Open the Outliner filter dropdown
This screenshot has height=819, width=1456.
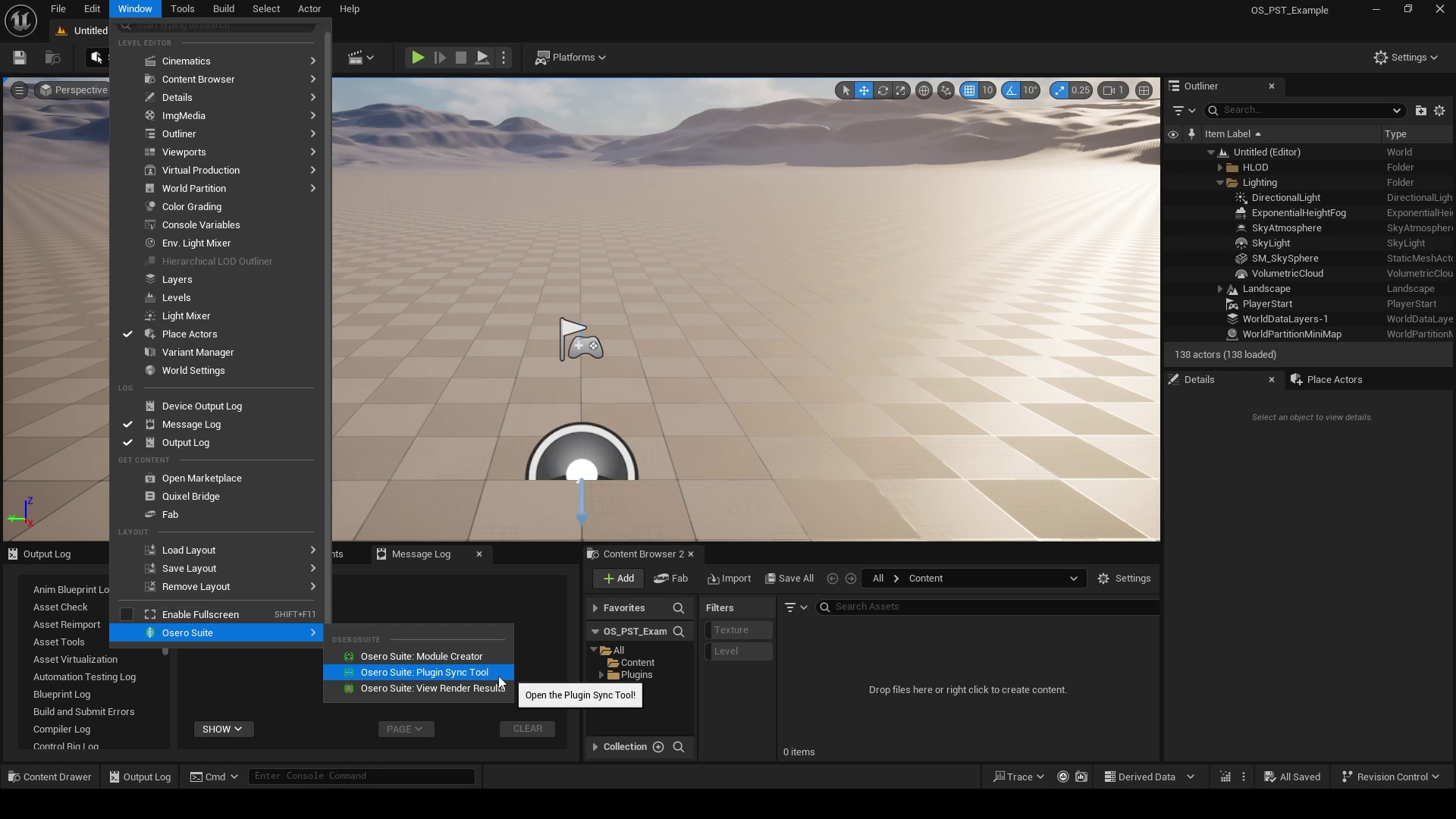tap(1183, 111)
